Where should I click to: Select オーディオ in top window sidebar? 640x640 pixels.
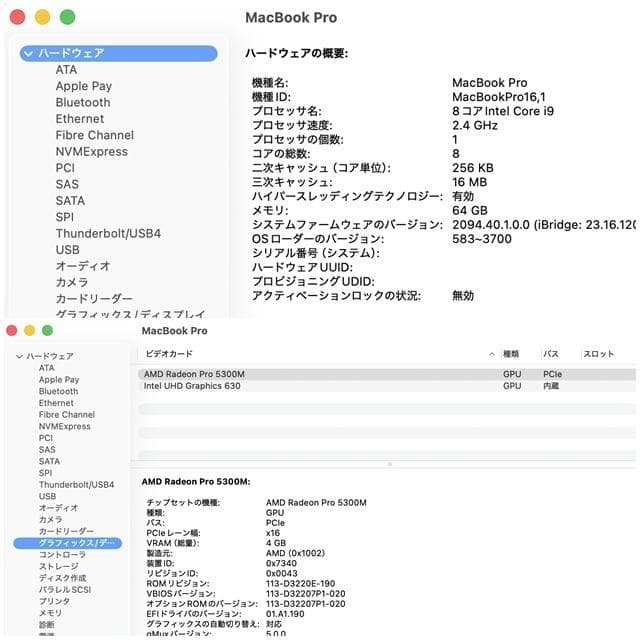click(x=83, y=266)
